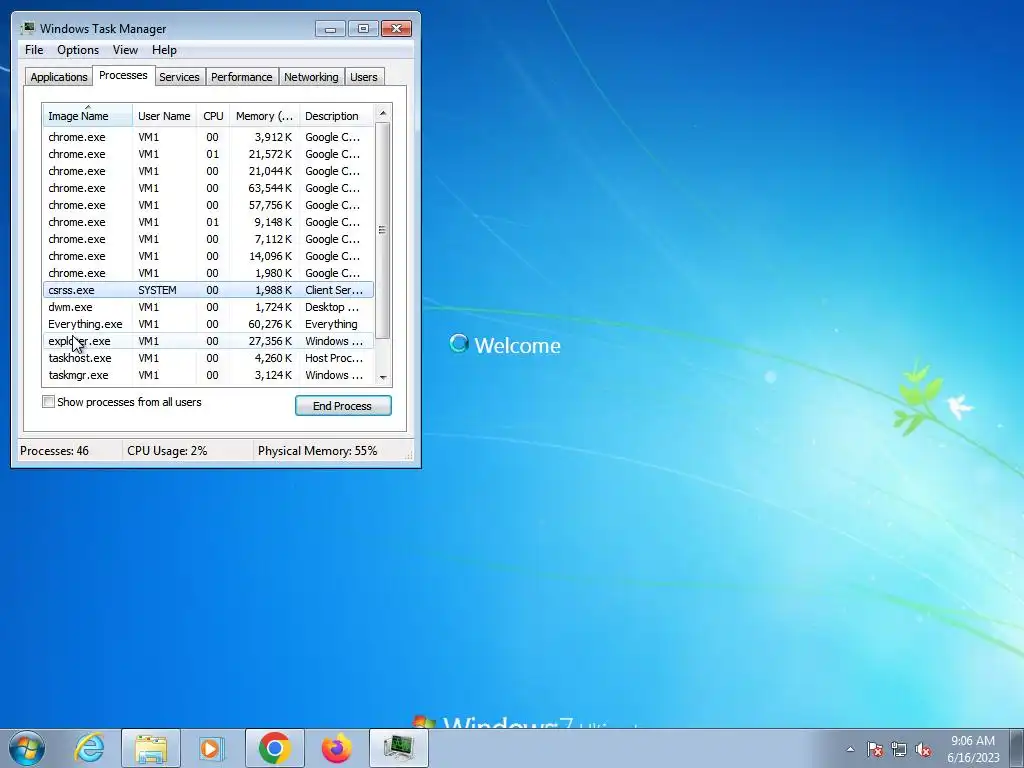Select the Everything.exe process
The image size is (1024, 768).
click(x=208, y=324)
